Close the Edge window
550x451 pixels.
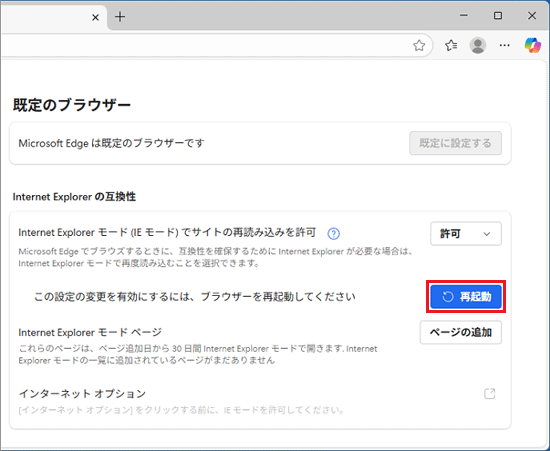click(x=532, y=16)
